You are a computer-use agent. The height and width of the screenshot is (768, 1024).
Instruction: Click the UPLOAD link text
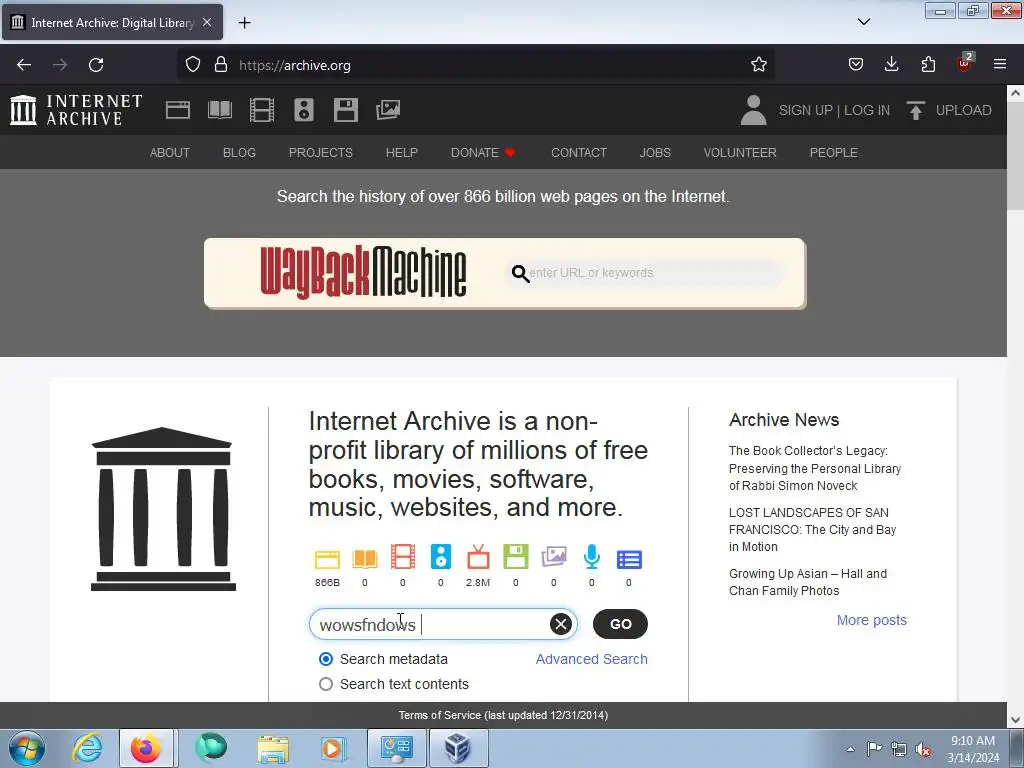point(963,110)
